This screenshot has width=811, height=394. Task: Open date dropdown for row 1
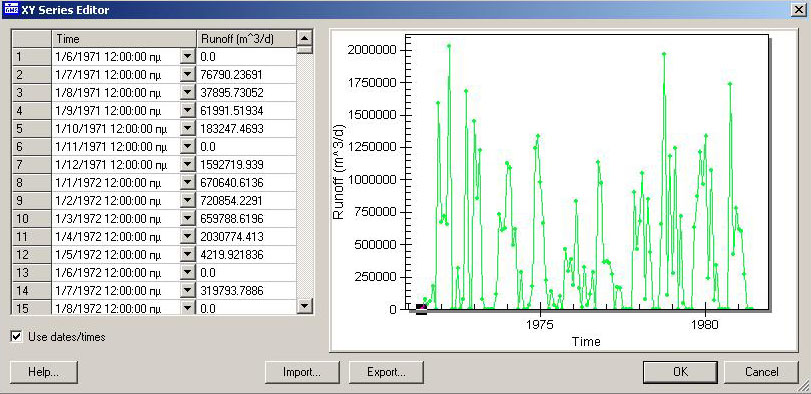pos(187,57)
